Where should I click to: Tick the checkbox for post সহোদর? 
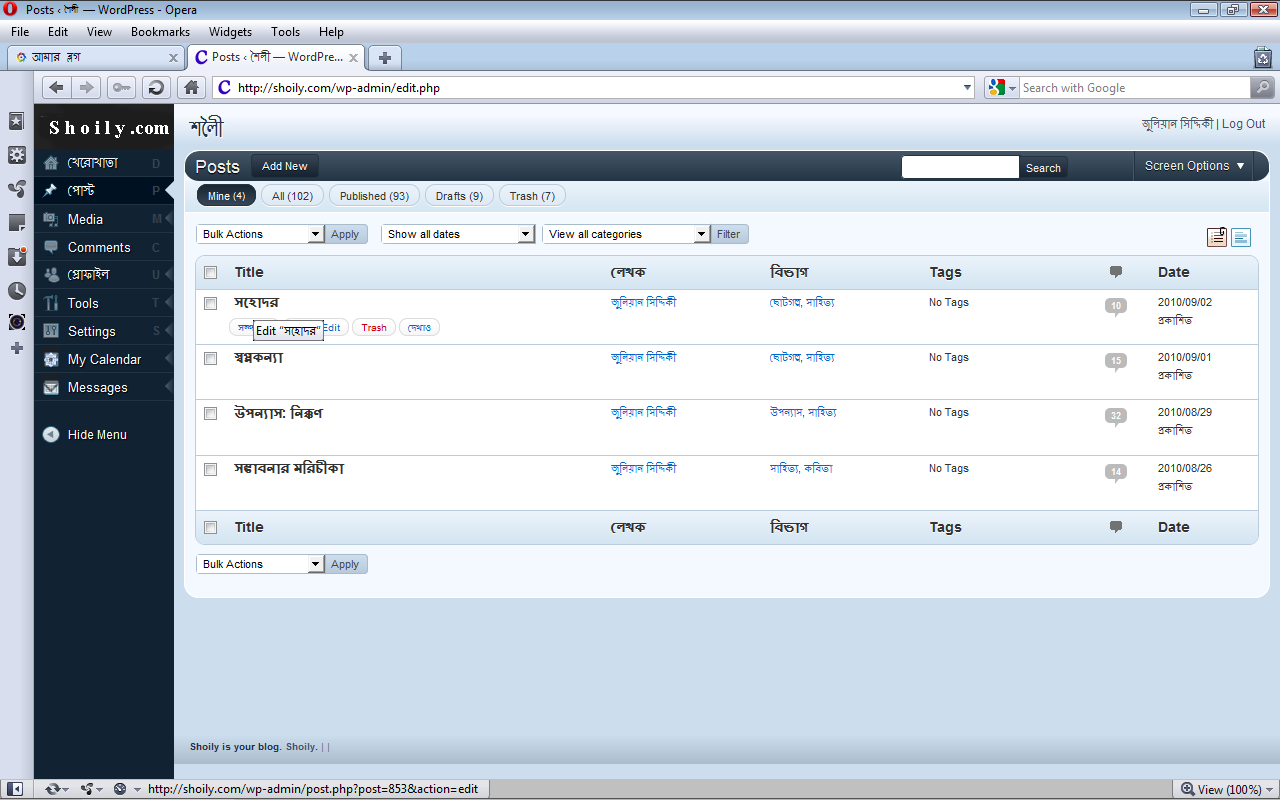pos(211,303)
